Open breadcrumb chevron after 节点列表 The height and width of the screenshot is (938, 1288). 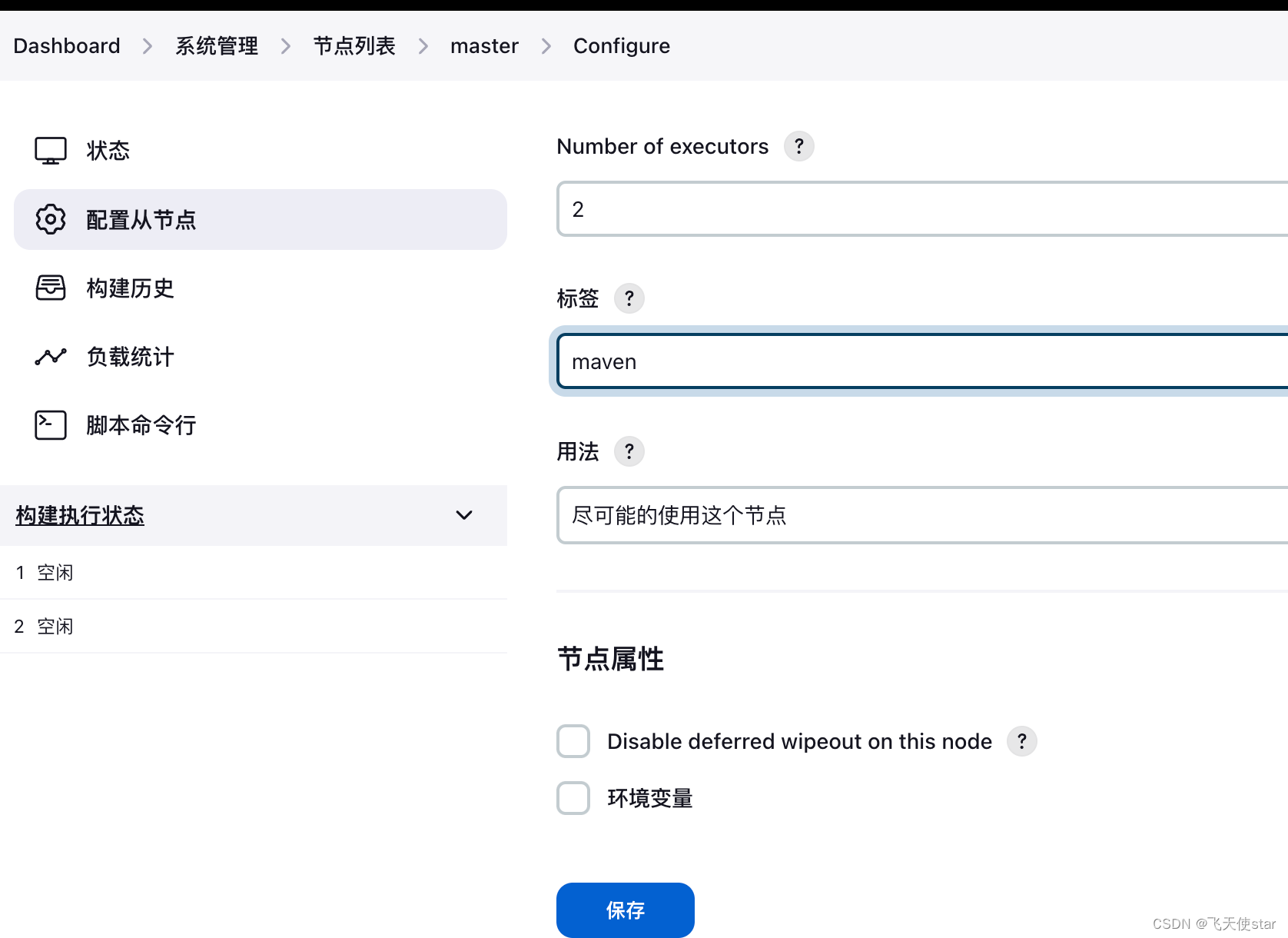tap(423, 46)
